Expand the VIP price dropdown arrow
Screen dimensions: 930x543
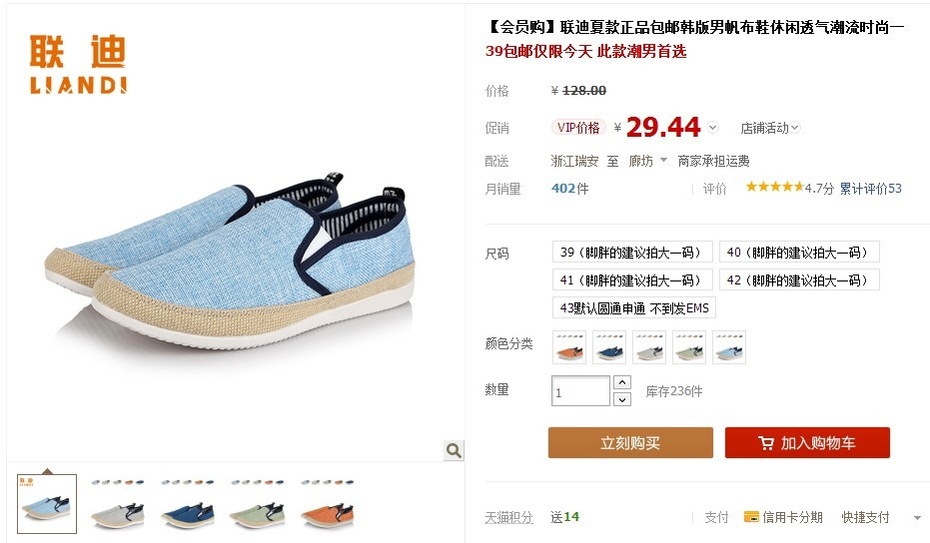click(x=713, y=127)
